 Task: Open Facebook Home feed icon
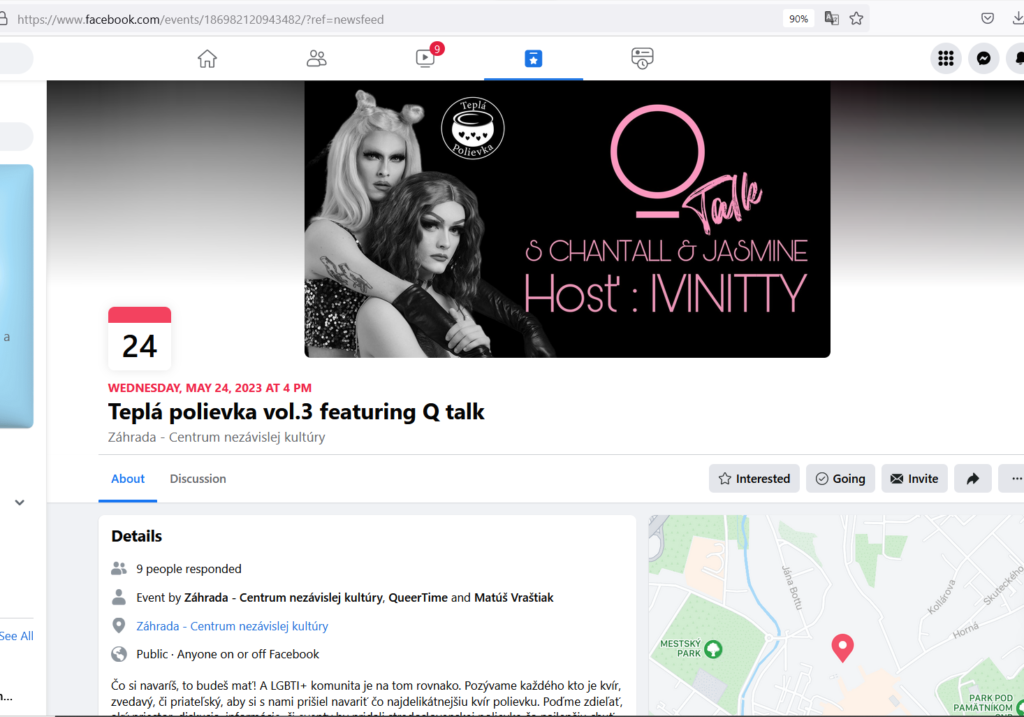pyautogui.click(x=207, y=59)
